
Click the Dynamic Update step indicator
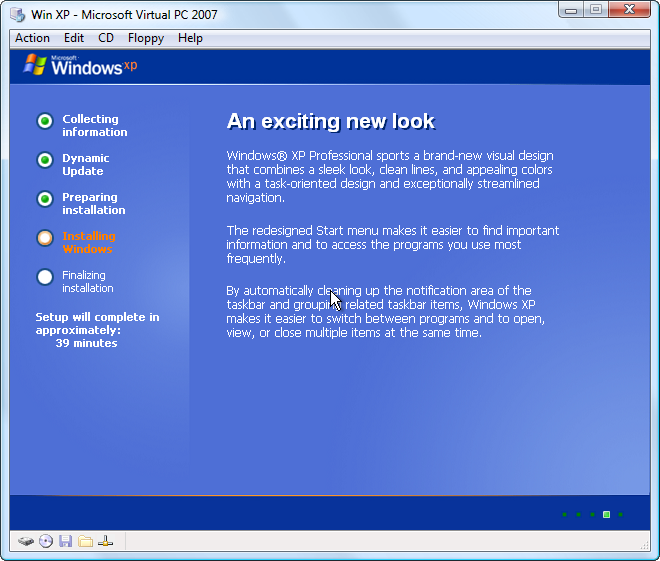point(45,160)
